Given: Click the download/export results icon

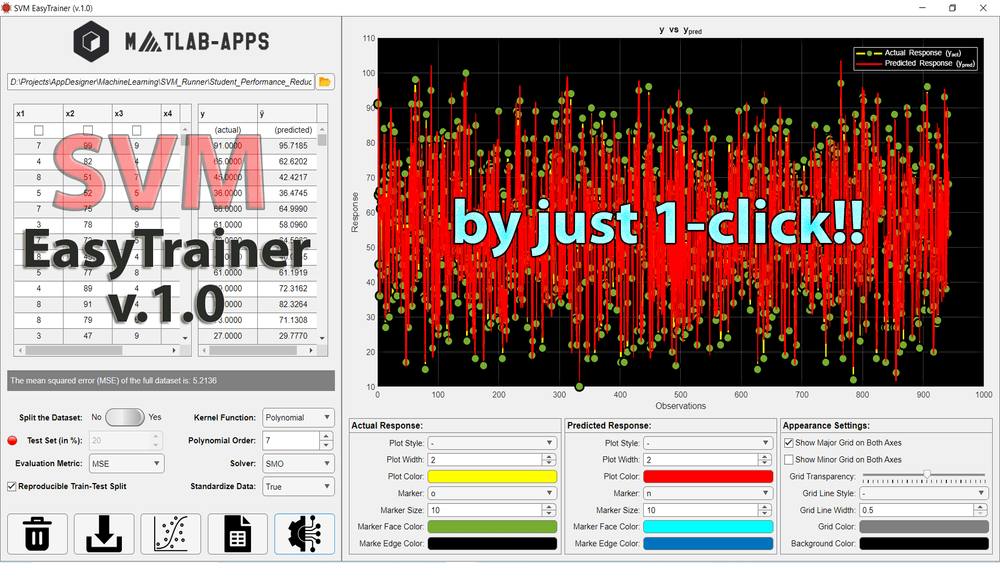Looking at the screenshot, I should [x=104, y=534].
